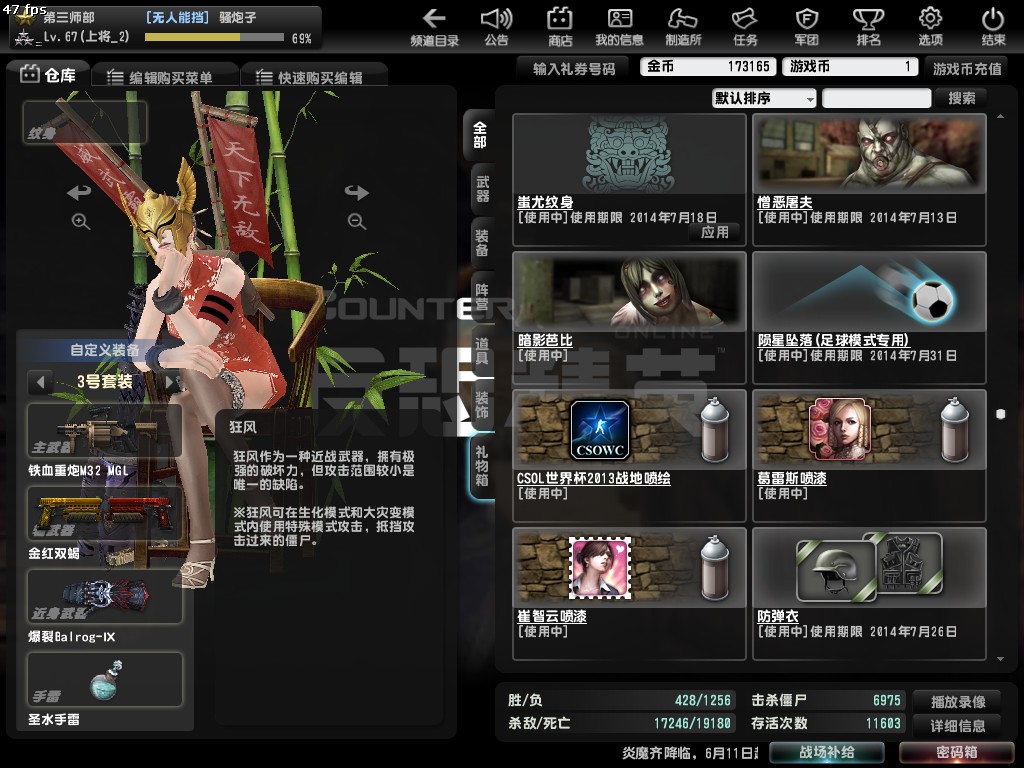This screenshot has width=1024, height=768.
Task: Open the 制造所 crafting icon
Action: pyautogui.click(x=683, y=27)
